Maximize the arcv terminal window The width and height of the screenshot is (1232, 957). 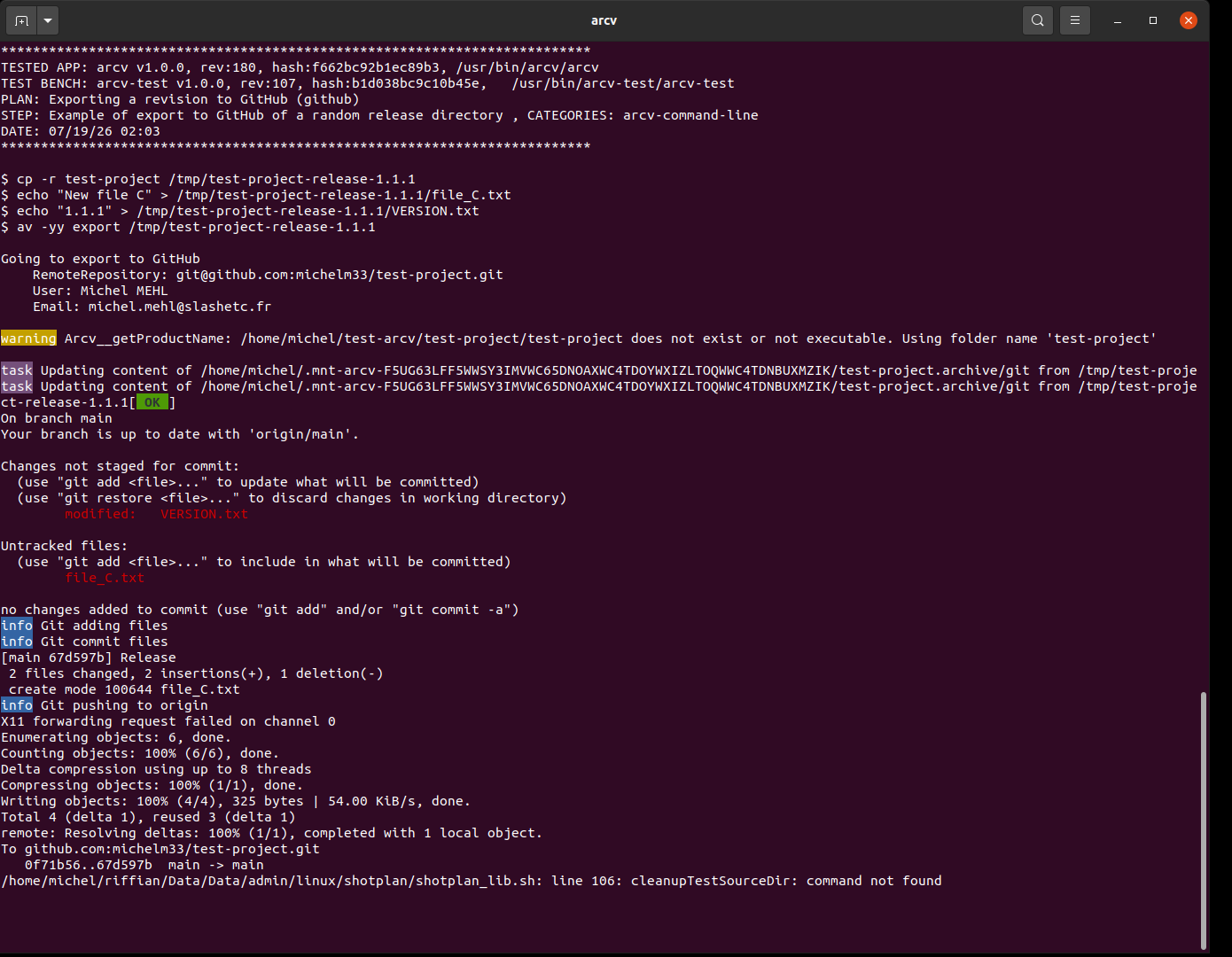point(1153,20)
